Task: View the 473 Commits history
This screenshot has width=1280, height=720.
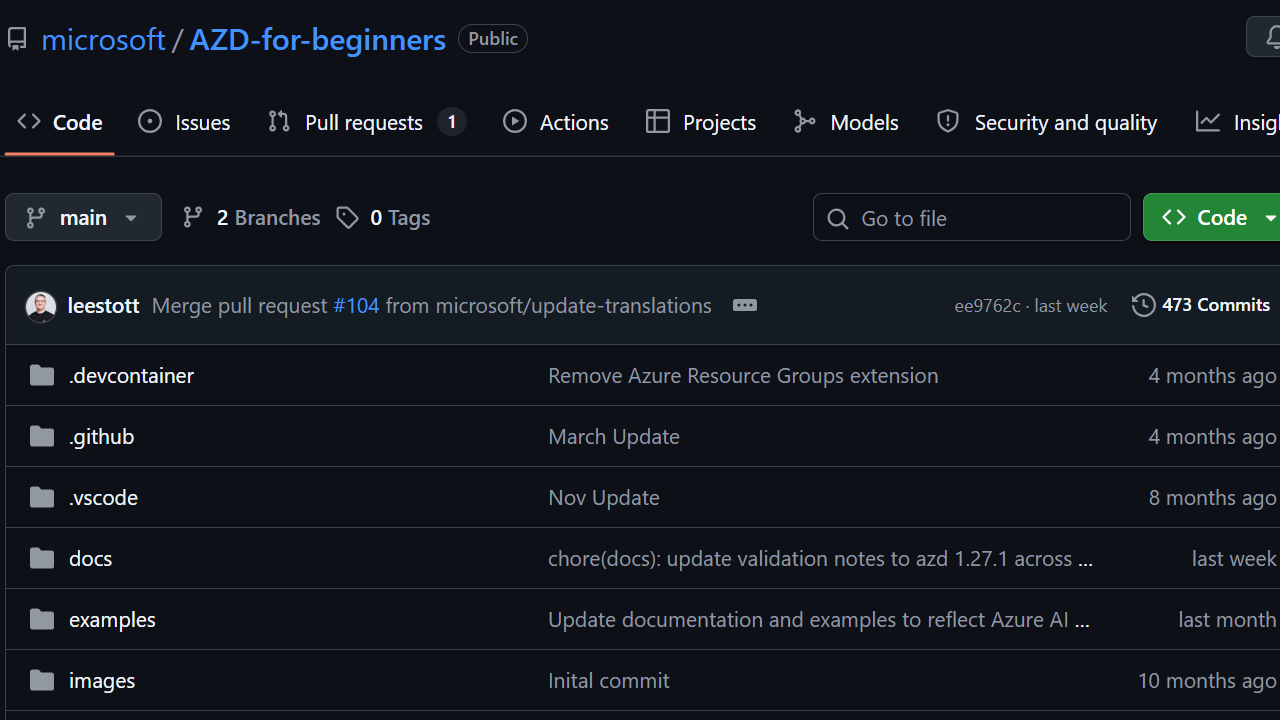Action: click(x=1201, y=305)
